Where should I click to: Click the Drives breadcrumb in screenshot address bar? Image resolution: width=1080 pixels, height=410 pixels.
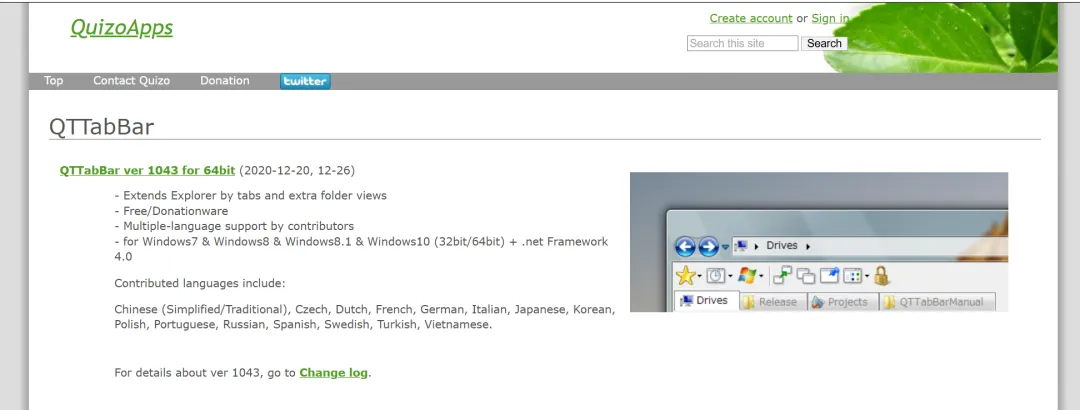[x=782, y=245]
